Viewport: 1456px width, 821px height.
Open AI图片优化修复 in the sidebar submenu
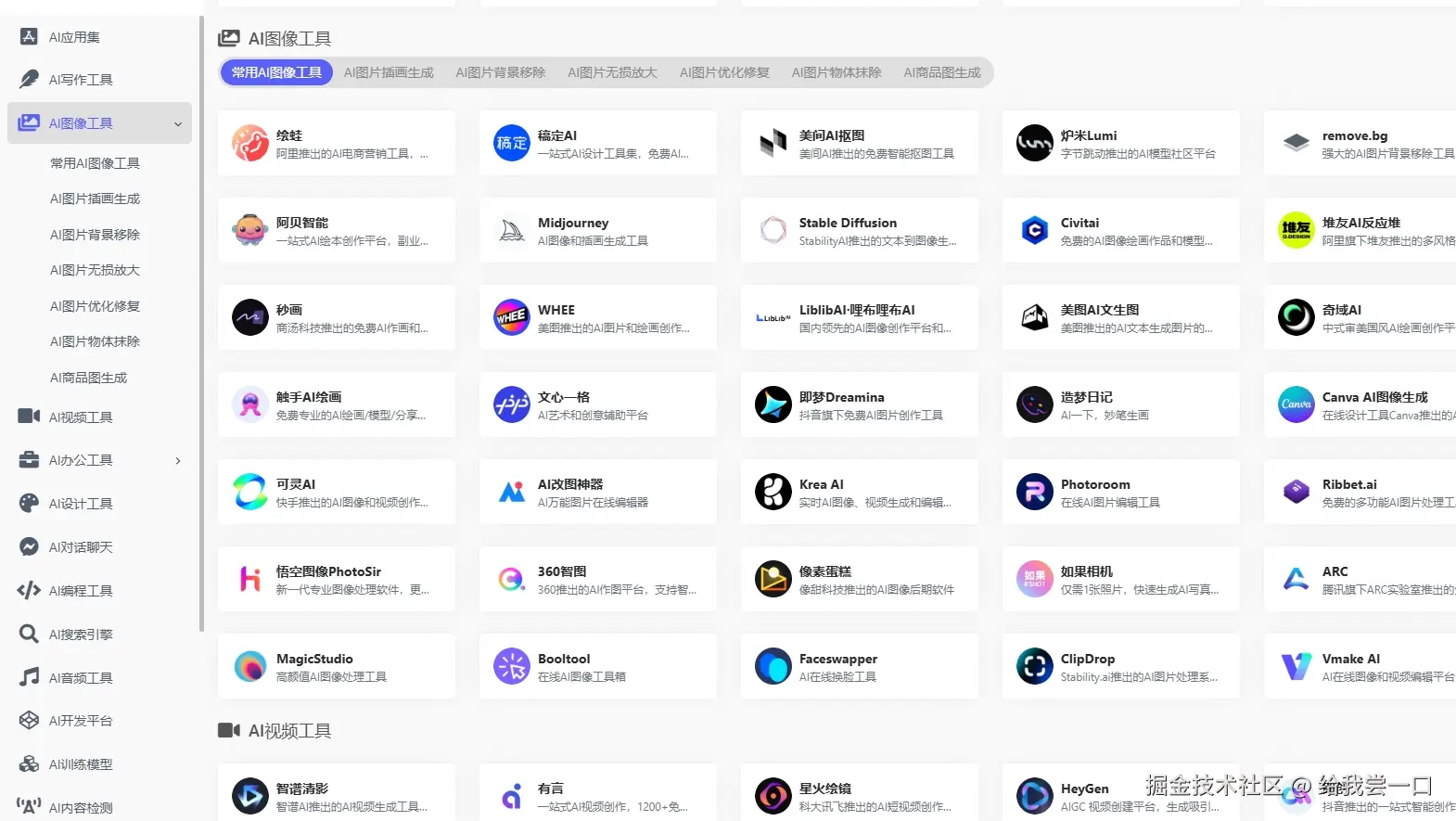coord(96,306)
